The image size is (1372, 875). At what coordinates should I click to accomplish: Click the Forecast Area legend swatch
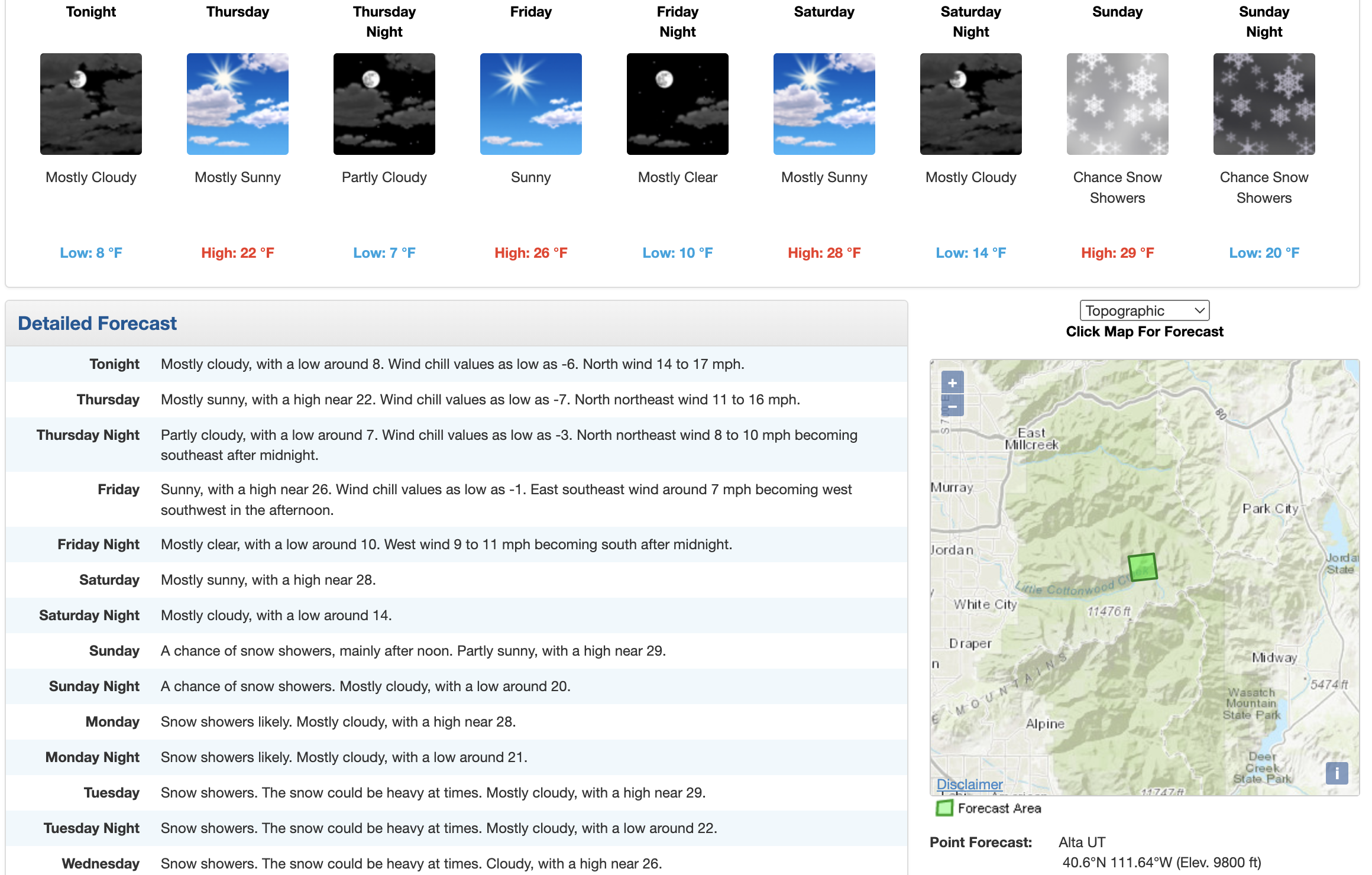click(x=944, y=808)
